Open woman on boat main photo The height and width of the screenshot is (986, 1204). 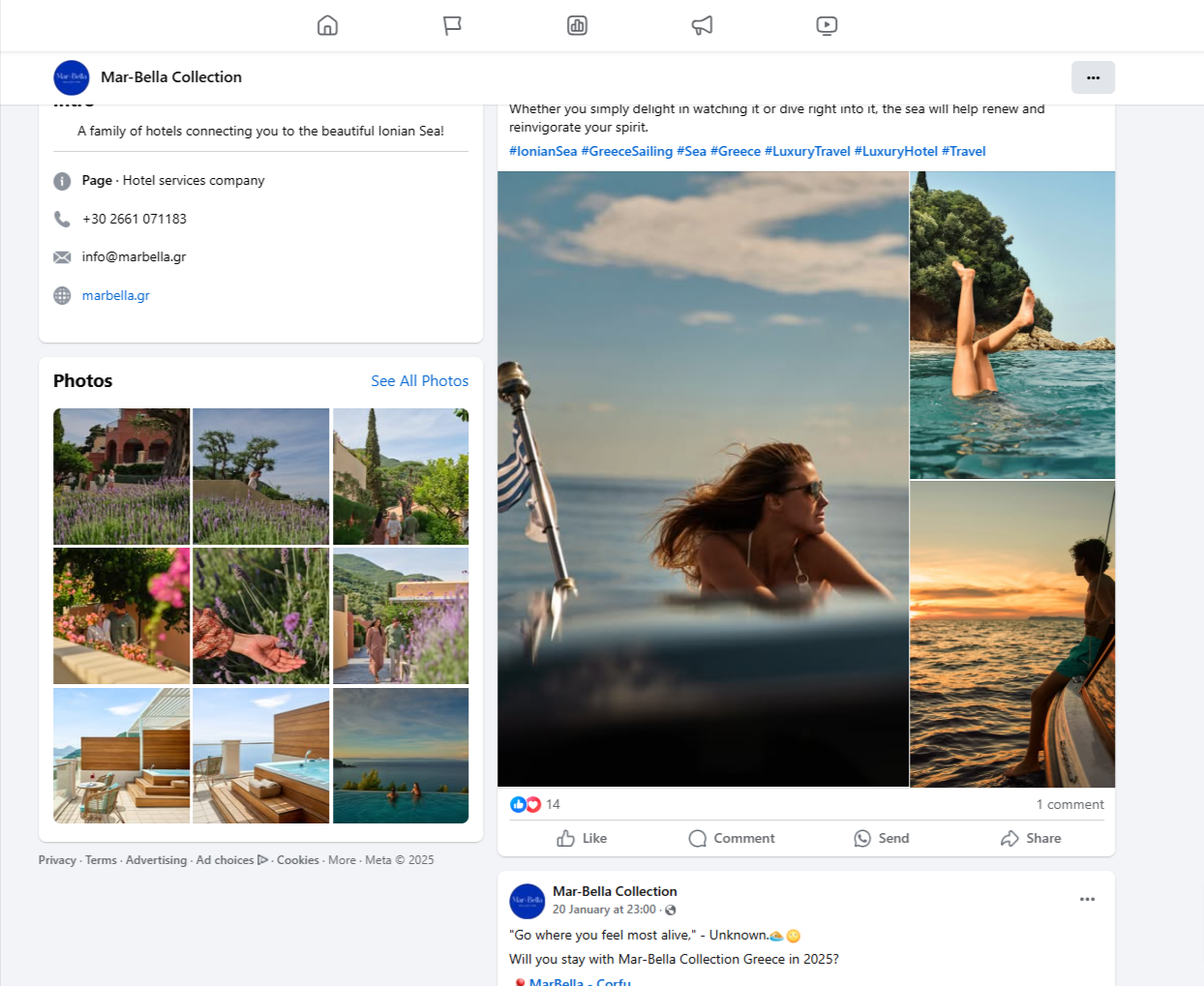(703, 479)
